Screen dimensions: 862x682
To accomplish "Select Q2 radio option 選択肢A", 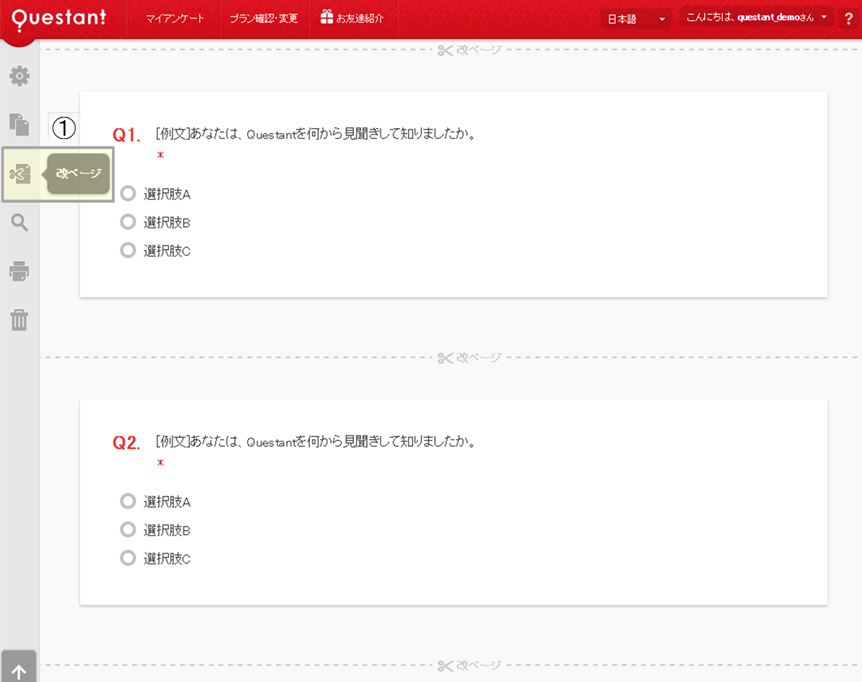I will (128, 501).
